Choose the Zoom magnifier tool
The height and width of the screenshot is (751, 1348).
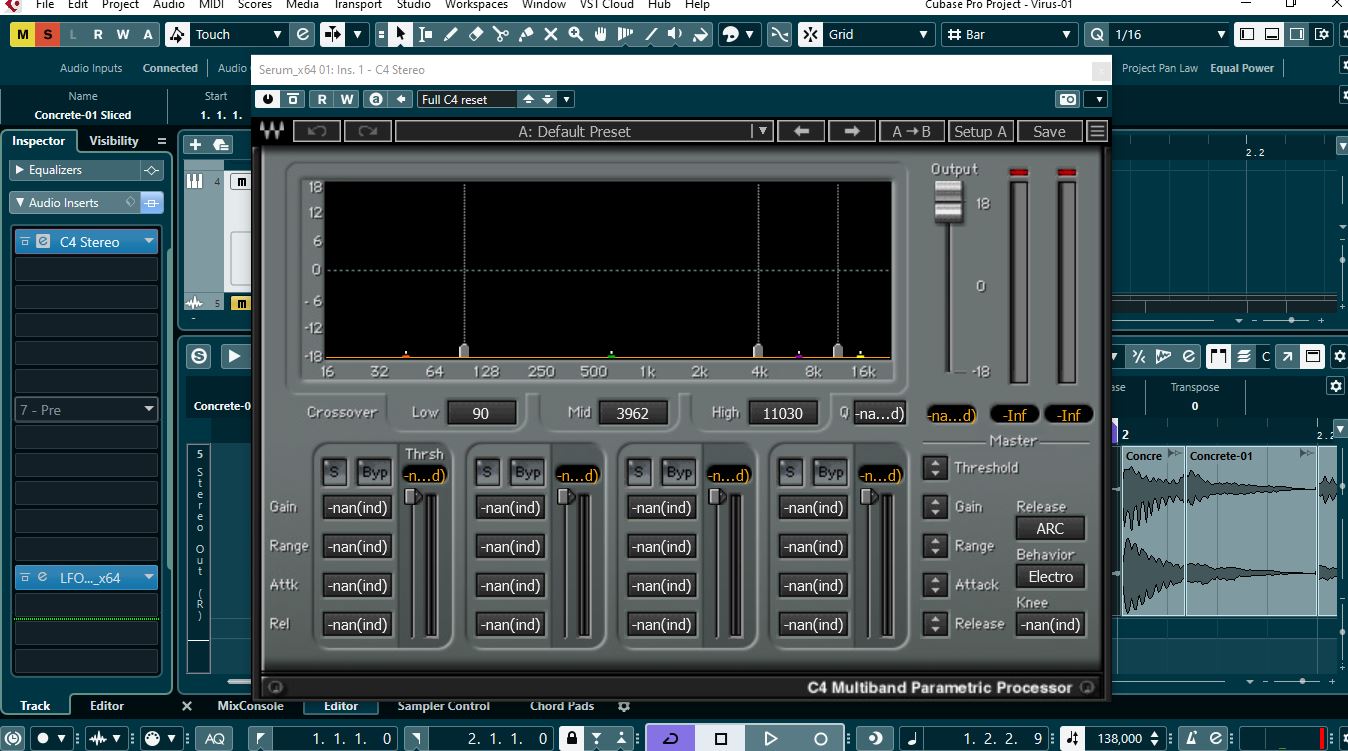click(x=576, y=34)
